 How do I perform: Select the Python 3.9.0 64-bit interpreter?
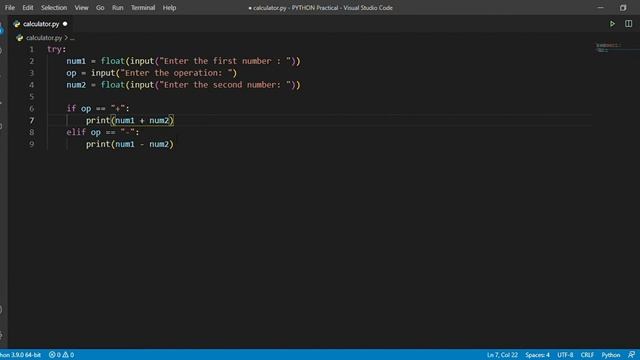click(20, 355)
